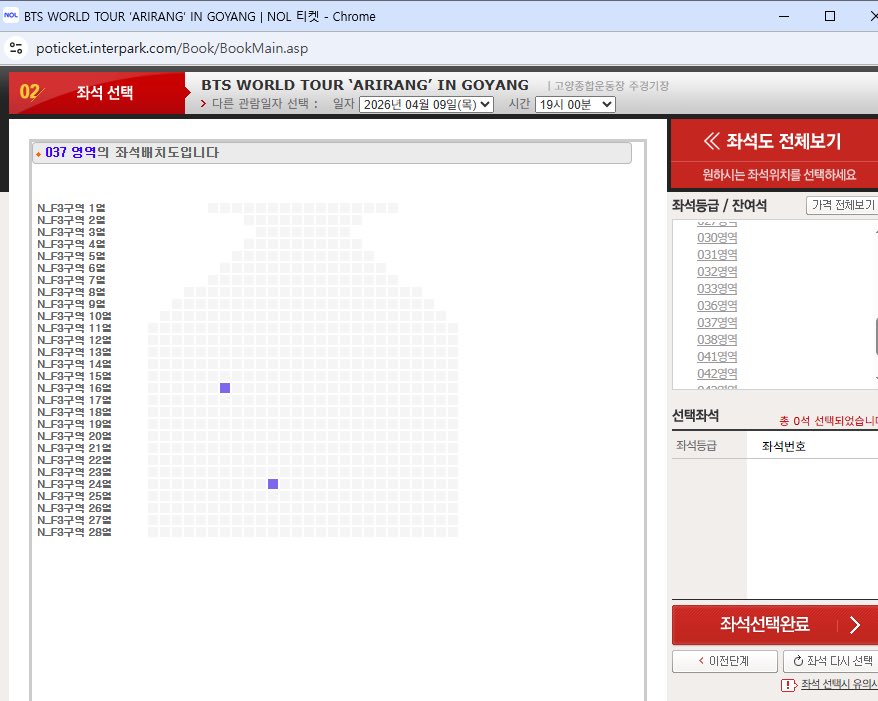Click the BTS WORLD TOUR 'ARIRANG' IN GOYANG title
Image resolution: width=878 pixels, height=701 pixels.
365,85
